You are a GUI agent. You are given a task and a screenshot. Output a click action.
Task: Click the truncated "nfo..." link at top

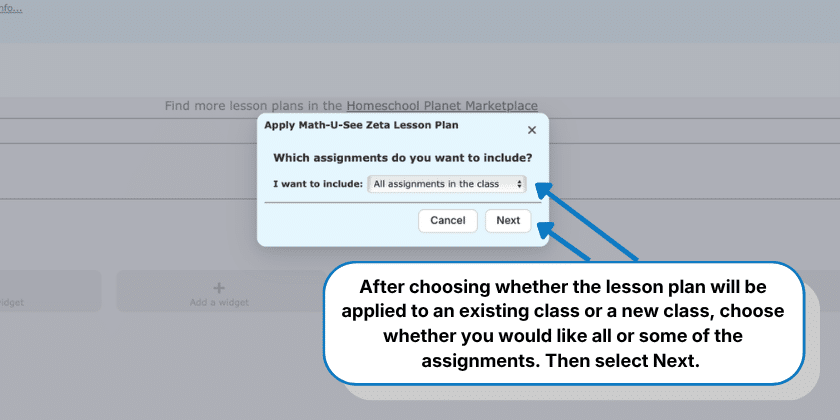pyautogui.click(x=11, y=8)
